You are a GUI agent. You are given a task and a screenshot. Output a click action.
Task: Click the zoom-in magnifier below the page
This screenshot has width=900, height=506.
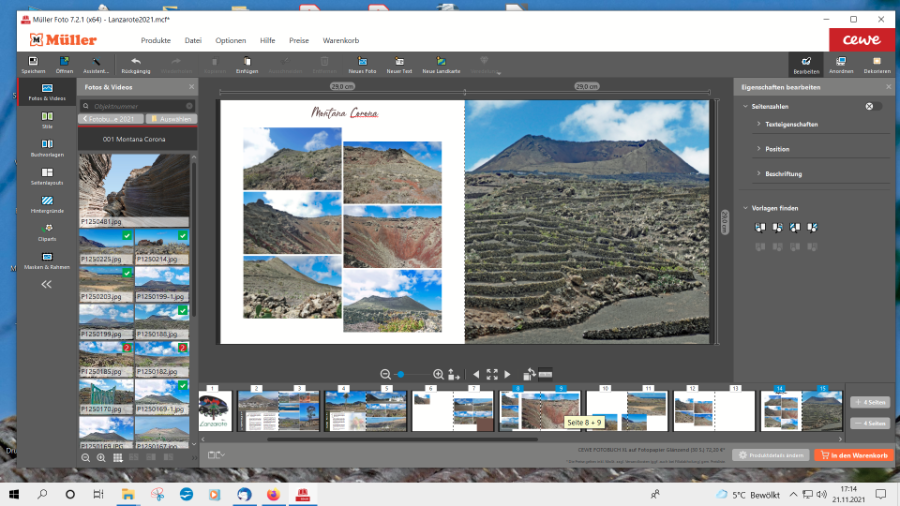tap(438, 374)
